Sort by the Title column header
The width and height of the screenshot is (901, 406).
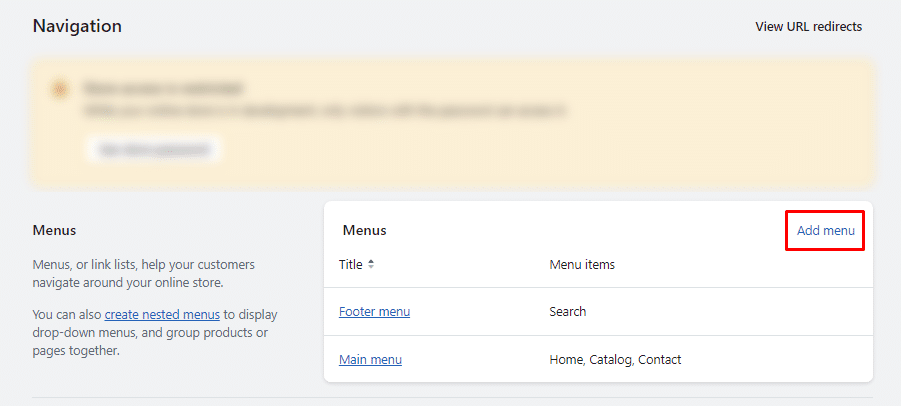(x=351, y=265)
